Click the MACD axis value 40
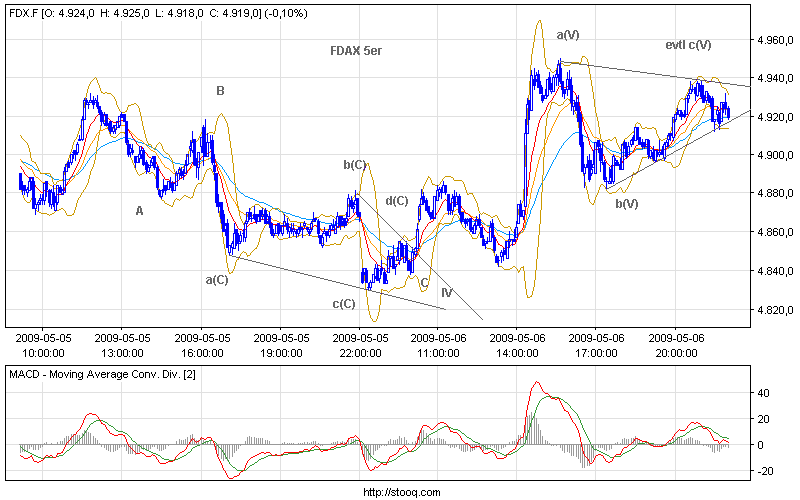 (764, 393)
